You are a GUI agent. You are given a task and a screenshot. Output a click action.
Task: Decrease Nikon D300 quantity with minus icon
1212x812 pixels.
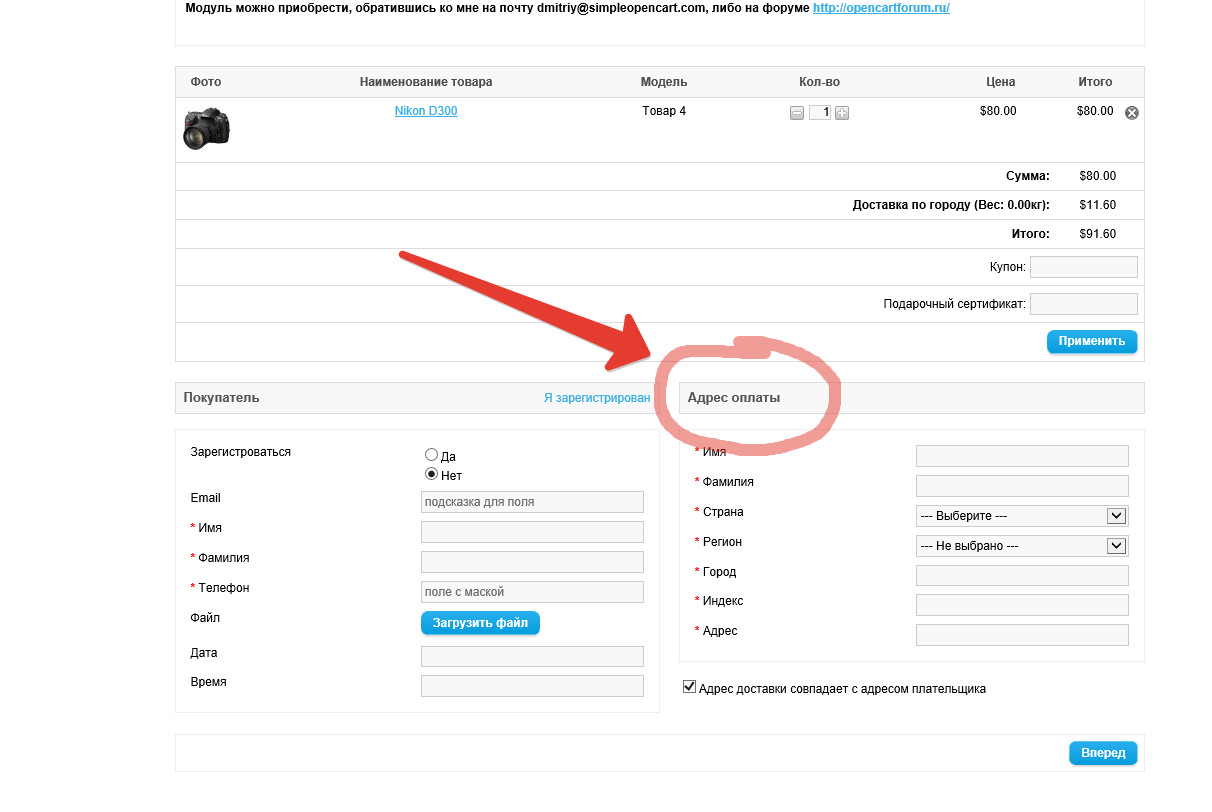pos(797,113)
